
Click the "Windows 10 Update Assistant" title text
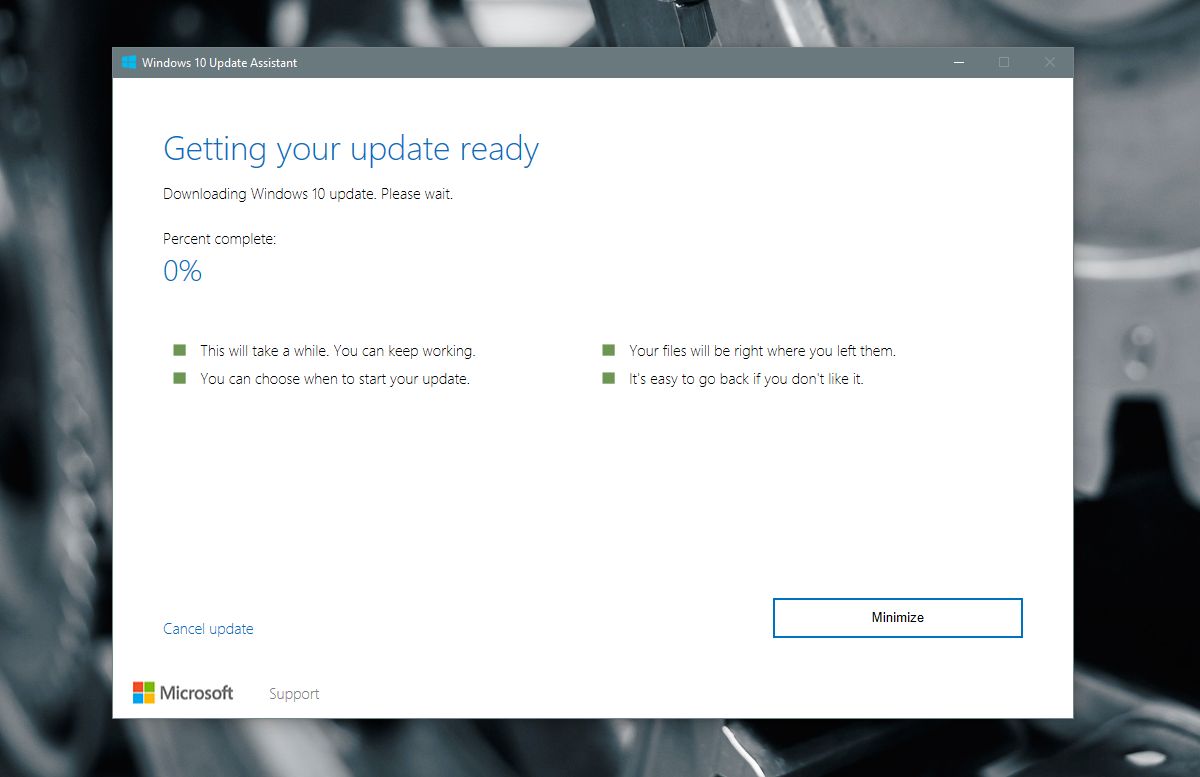(219, 63)
